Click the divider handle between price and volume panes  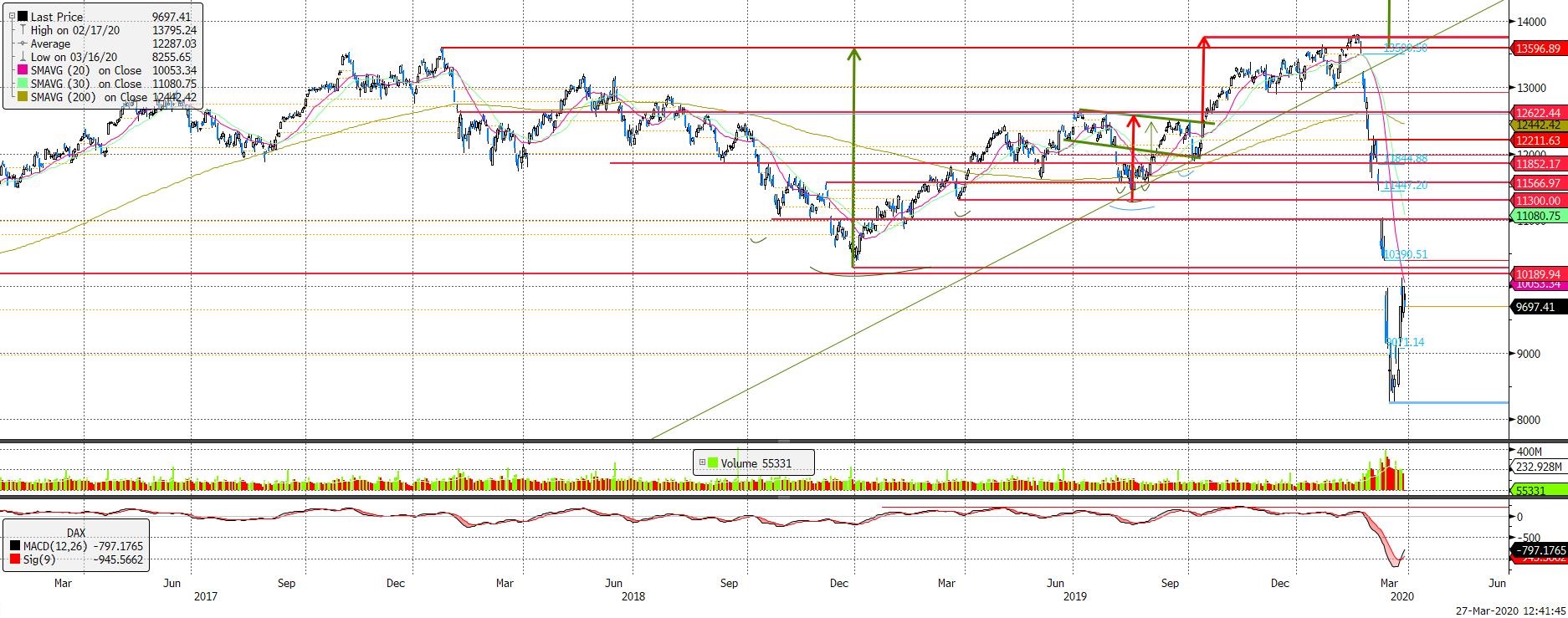784,441
